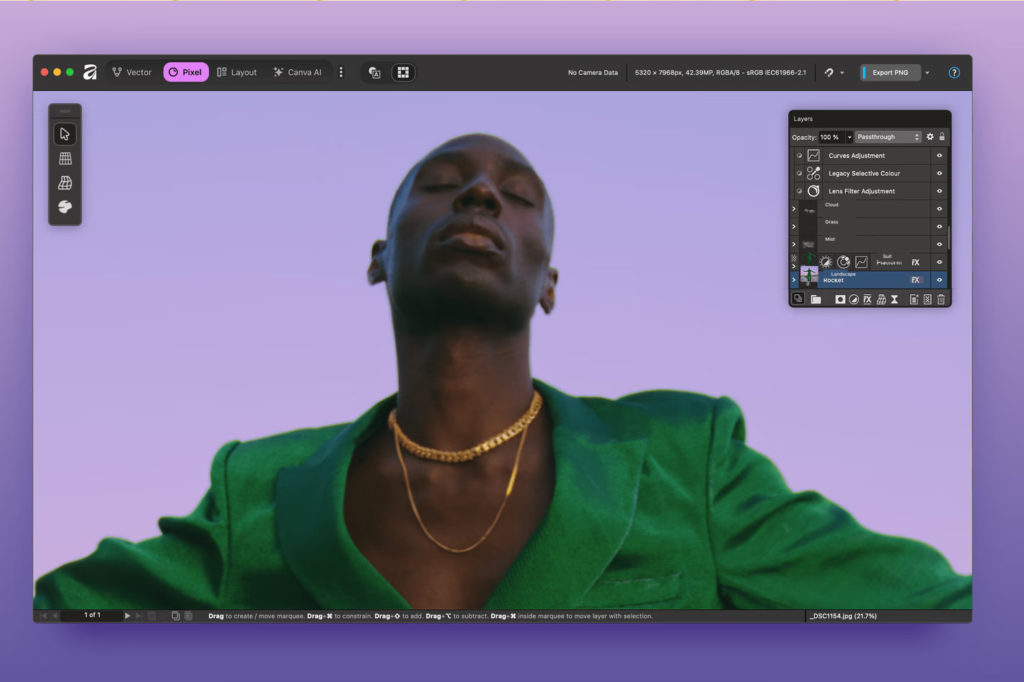This screenshot has height=682, width=1024.
Task: Add a mask layer from Layers panel
Action: click(840, 299)
